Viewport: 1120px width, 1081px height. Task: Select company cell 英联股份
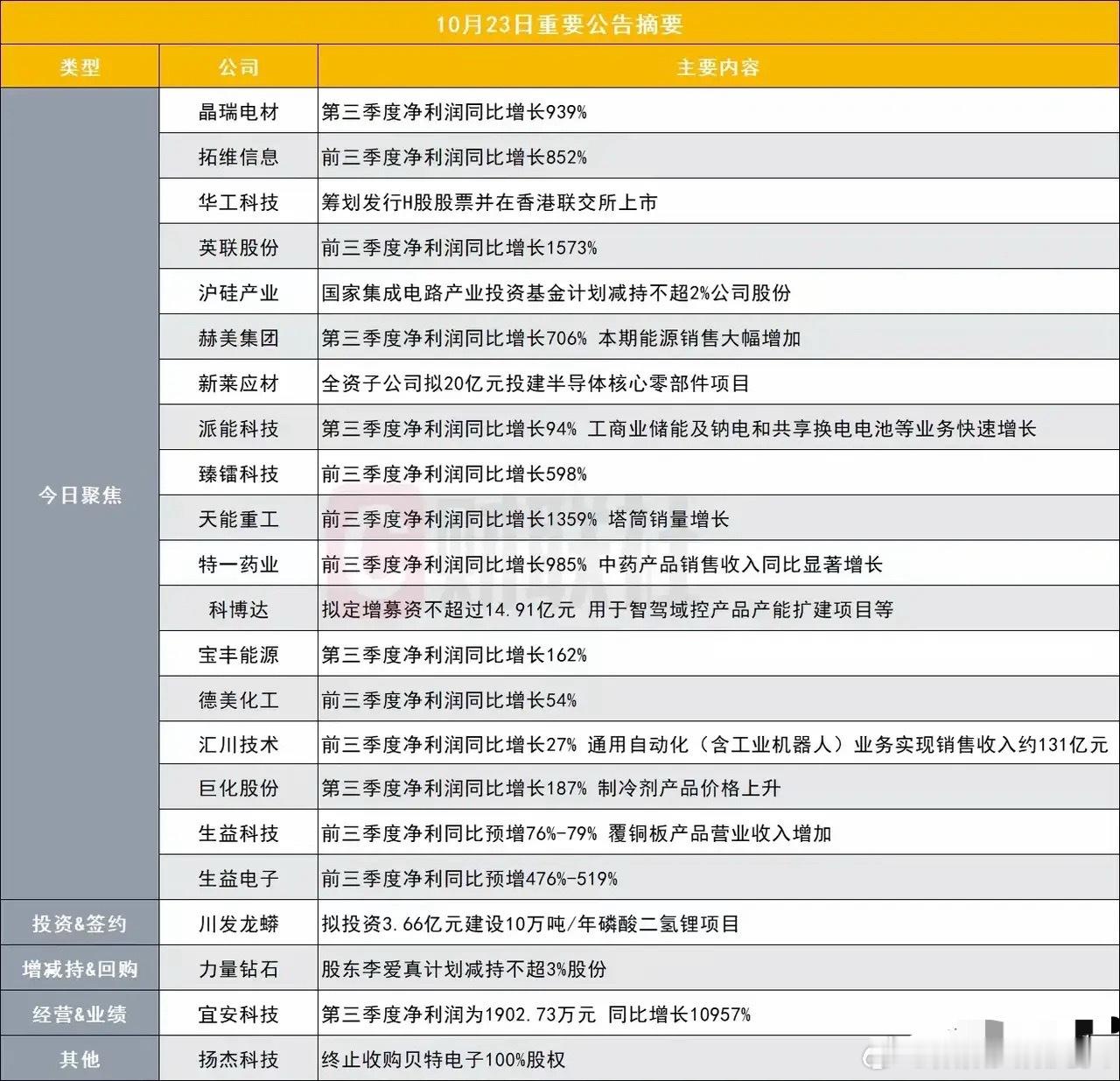[x=238, y=248]
